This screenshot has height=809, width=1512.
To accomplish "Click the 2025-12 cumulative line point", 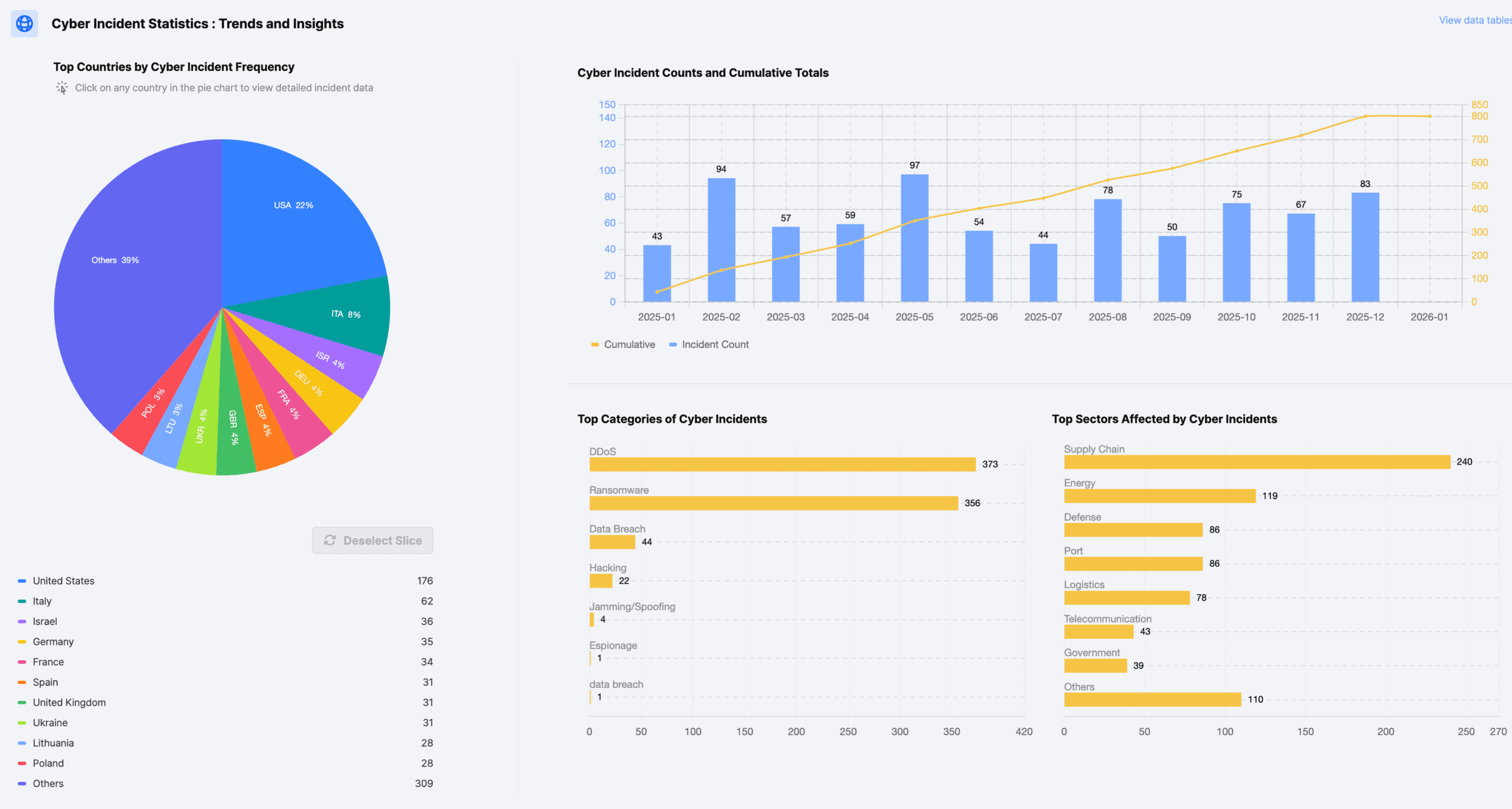I will point(1365,116).
